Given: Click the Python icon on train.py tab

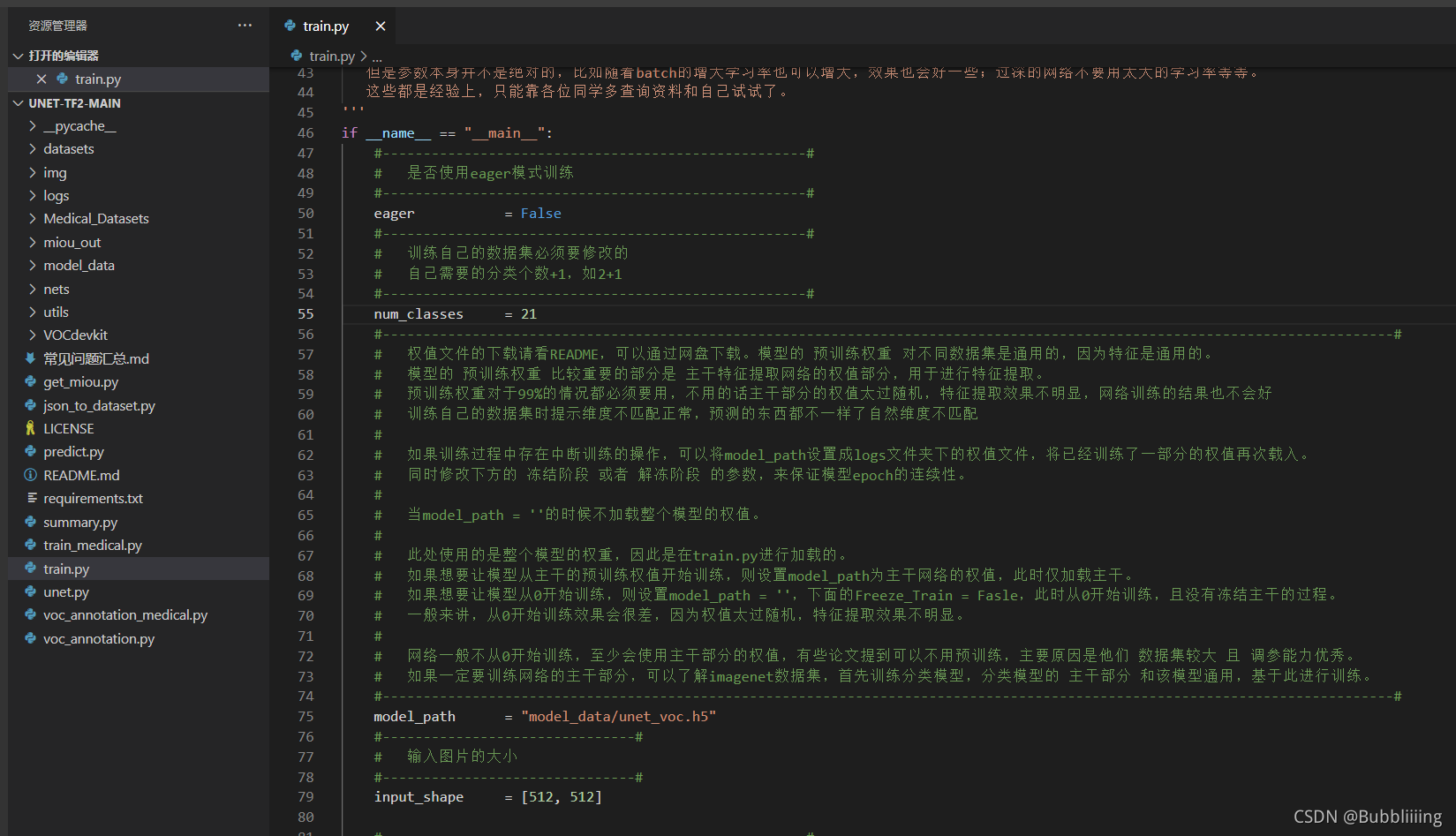Looking at the screenshot, I should click(290, 26).
